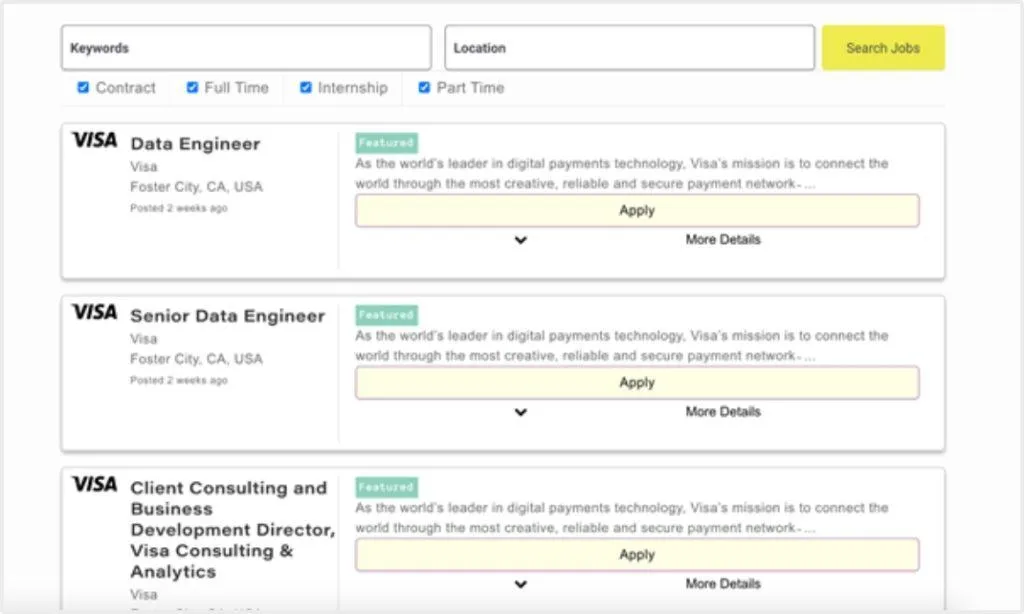Open the Senior Data Engineer job title
The image size is (1024, 614).
(x=227, y=316)
